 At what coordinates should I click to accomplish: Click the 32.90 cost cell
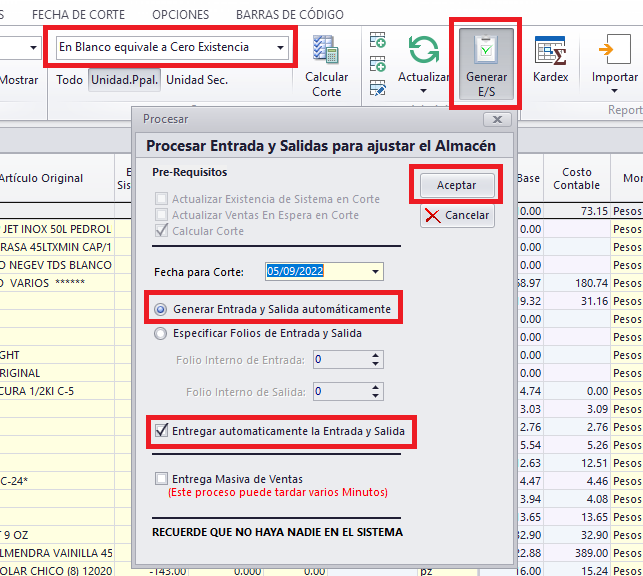577,535
